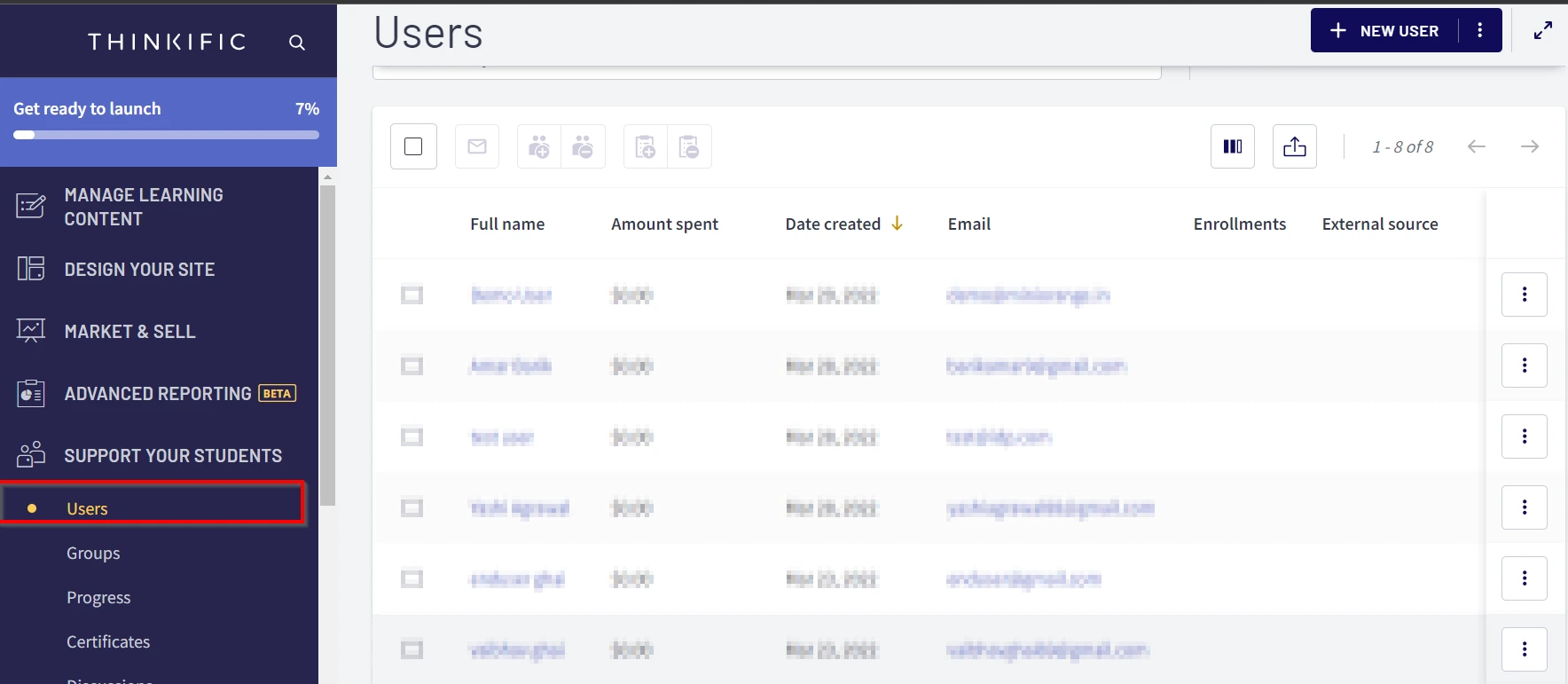Click the 7% launch progress text
Viewport: 1568px width, 684px height.
point(307,108)
